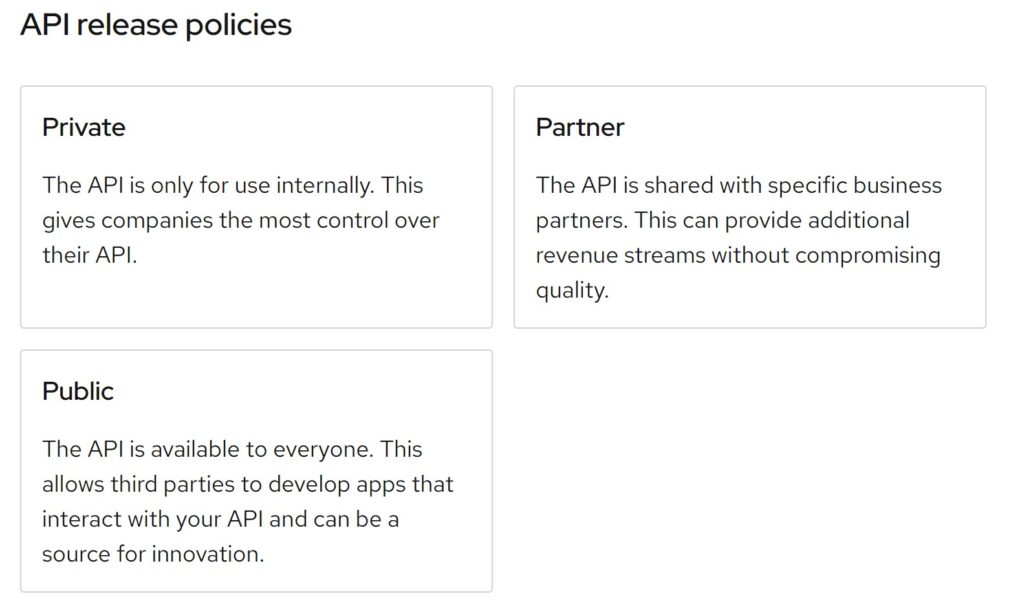The width and height of the screenshot is (1024, 614).
Task: Select the Private policy card
Action: 256,207
